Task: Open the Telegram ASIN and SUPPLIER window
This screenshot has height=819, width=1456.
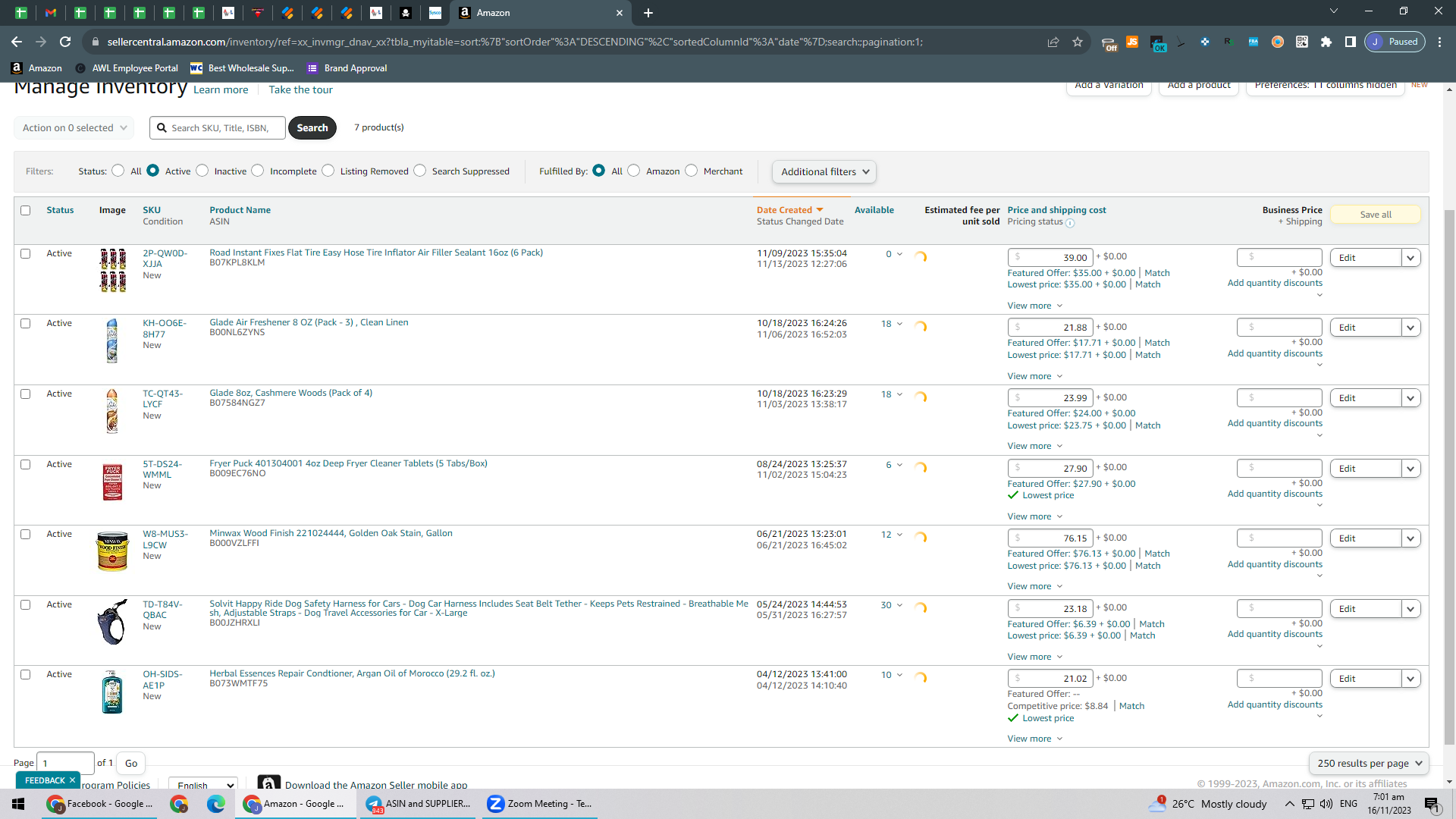Action: [x=418, y=804]
